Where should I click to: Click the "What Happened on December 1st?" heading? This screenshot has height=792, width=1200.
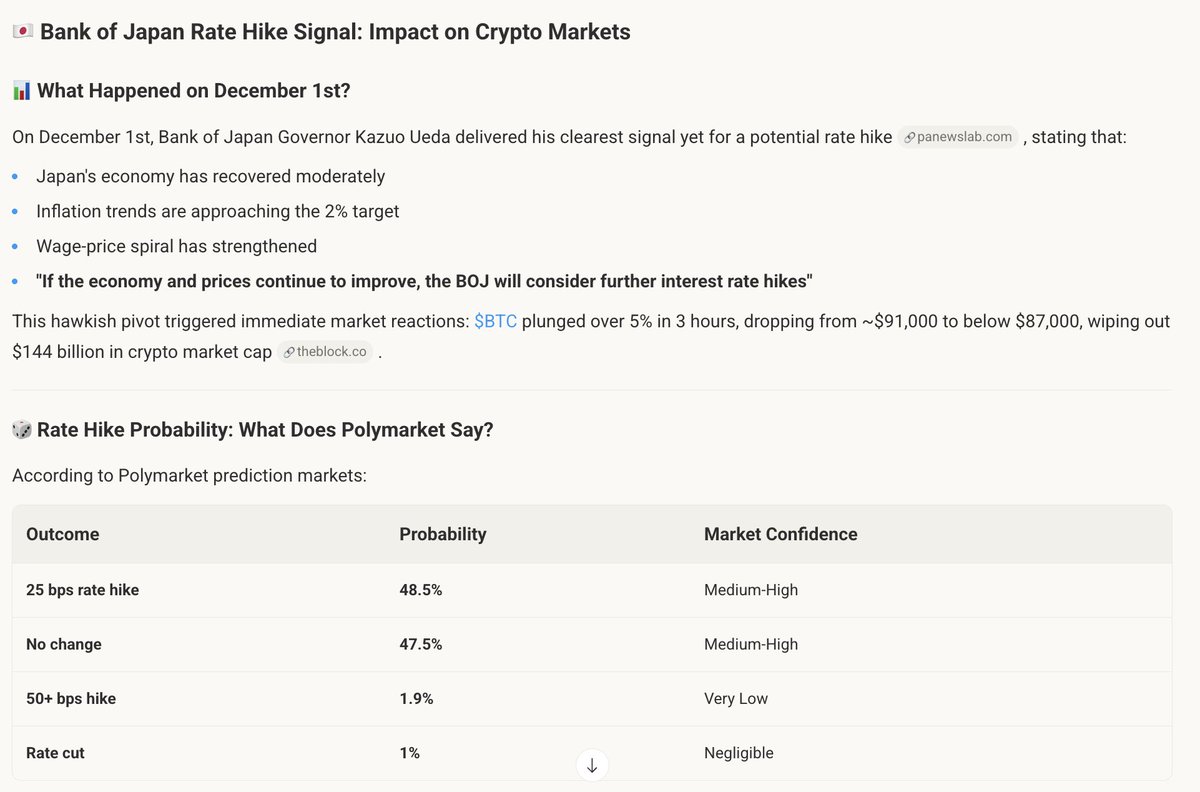tap(193, 91)
